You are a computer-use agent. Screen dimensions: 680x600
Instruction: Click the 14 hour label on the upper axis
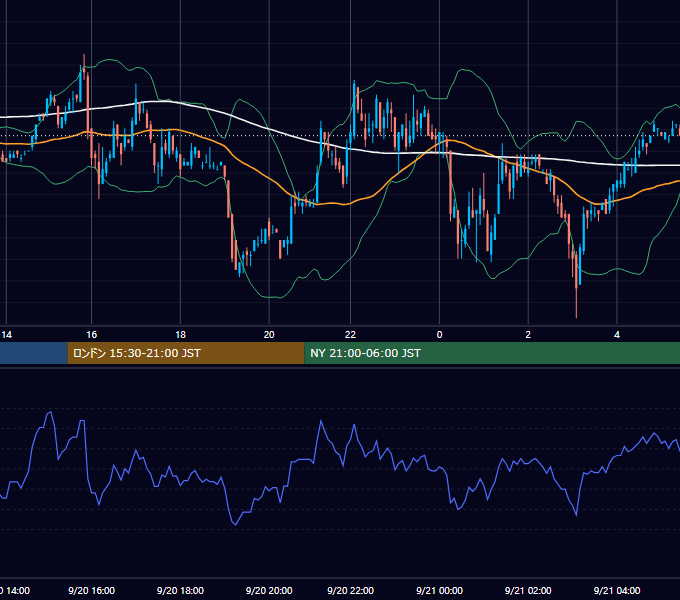pos(7,335)
